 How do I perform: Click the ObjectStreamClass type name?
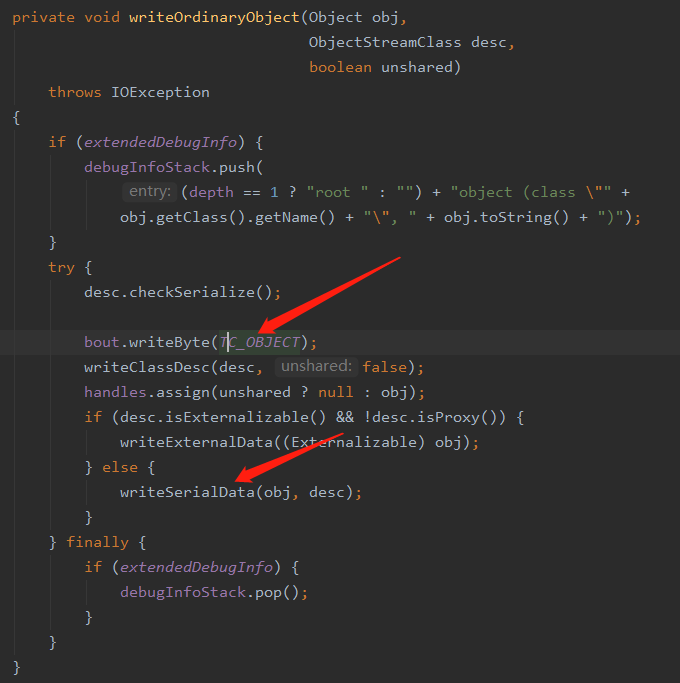pyautogui.click(x=385, y=42)
